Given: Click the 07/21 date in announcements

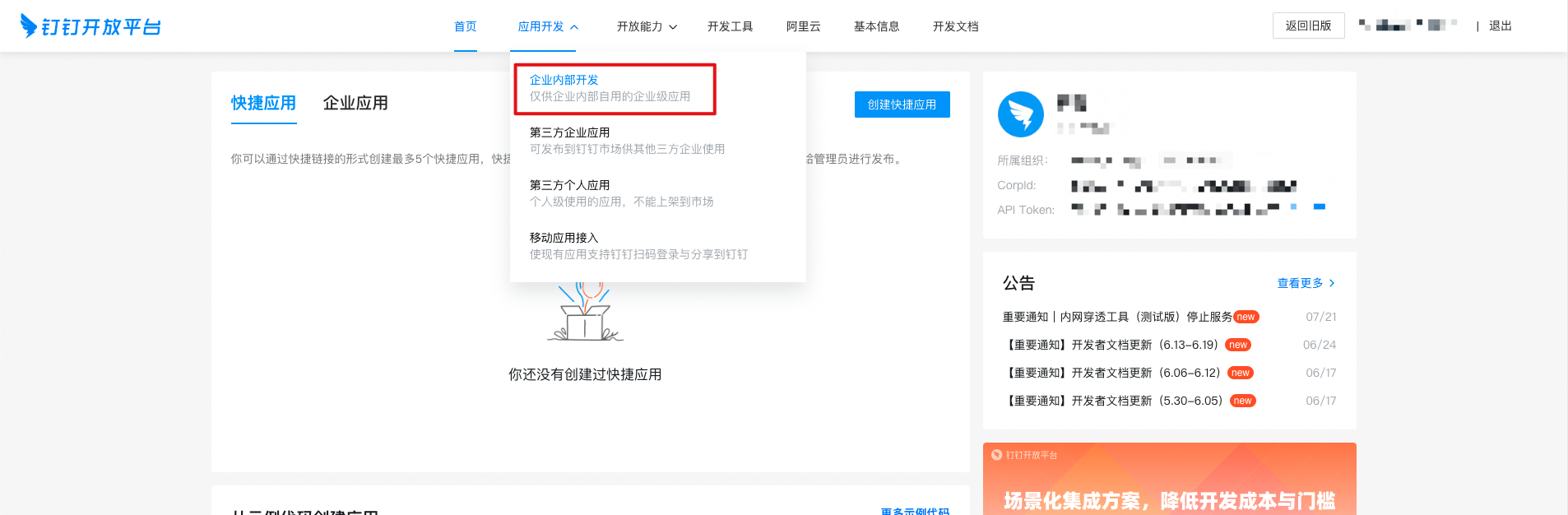Looking at the screenshot, I should coord(1321,317).
